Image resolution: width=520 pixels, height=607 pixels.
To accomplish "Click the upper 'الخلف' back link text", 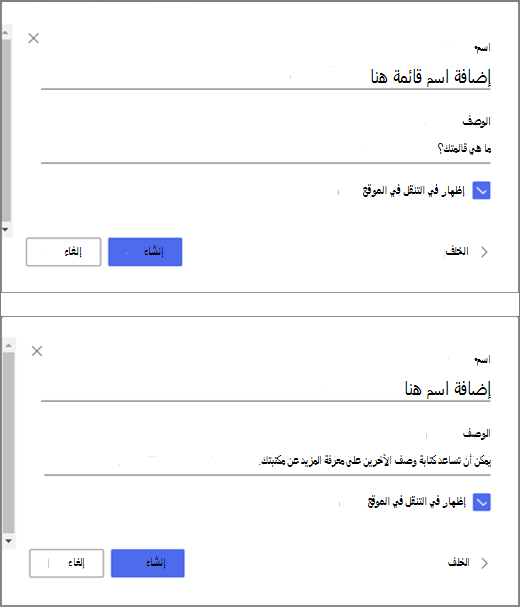I will coord(457,251).
